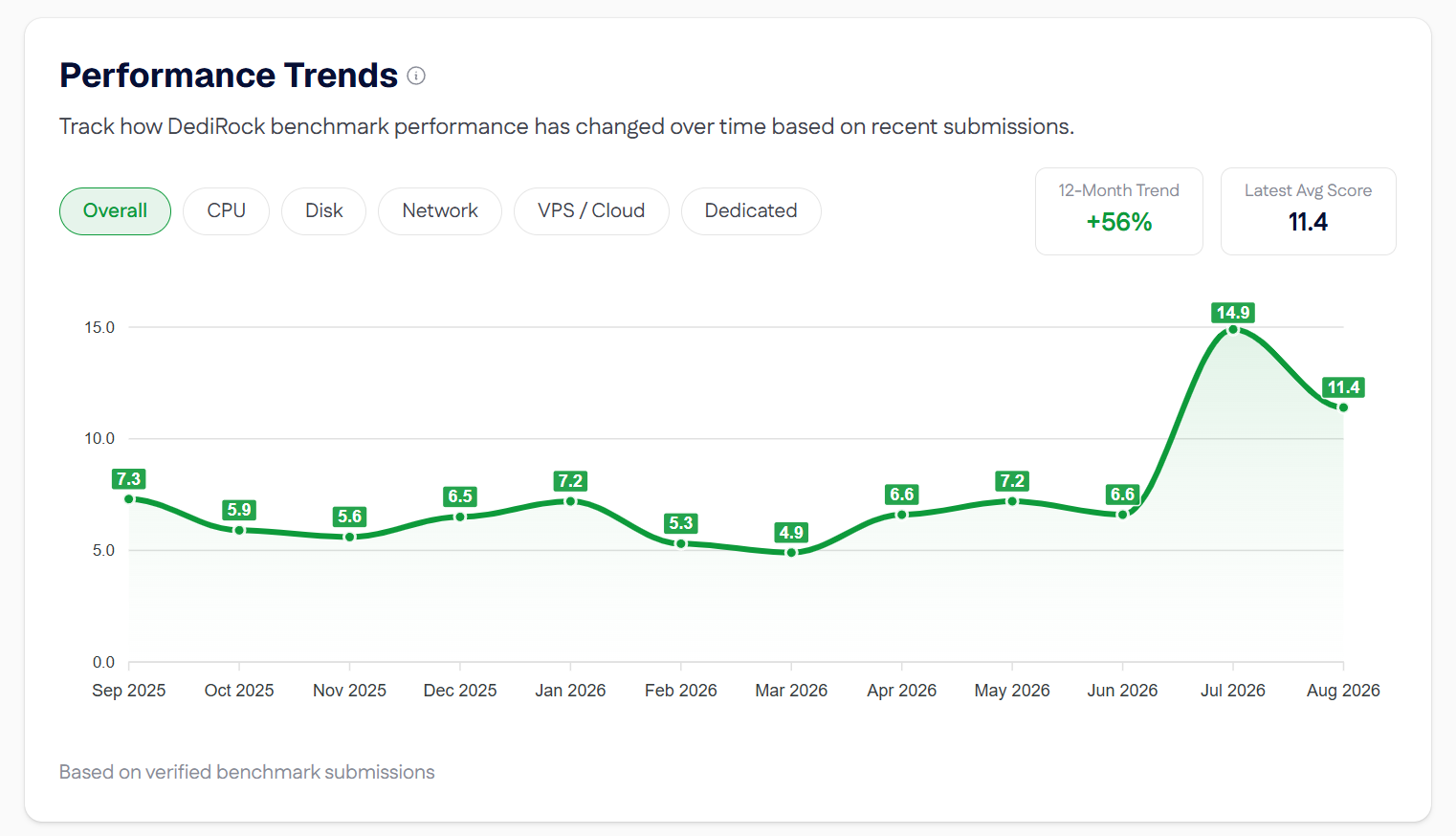The height and width of the screenshot is (836, 1456).
Task: Click the Latest Avg Score card
Action: [1308, 211]
